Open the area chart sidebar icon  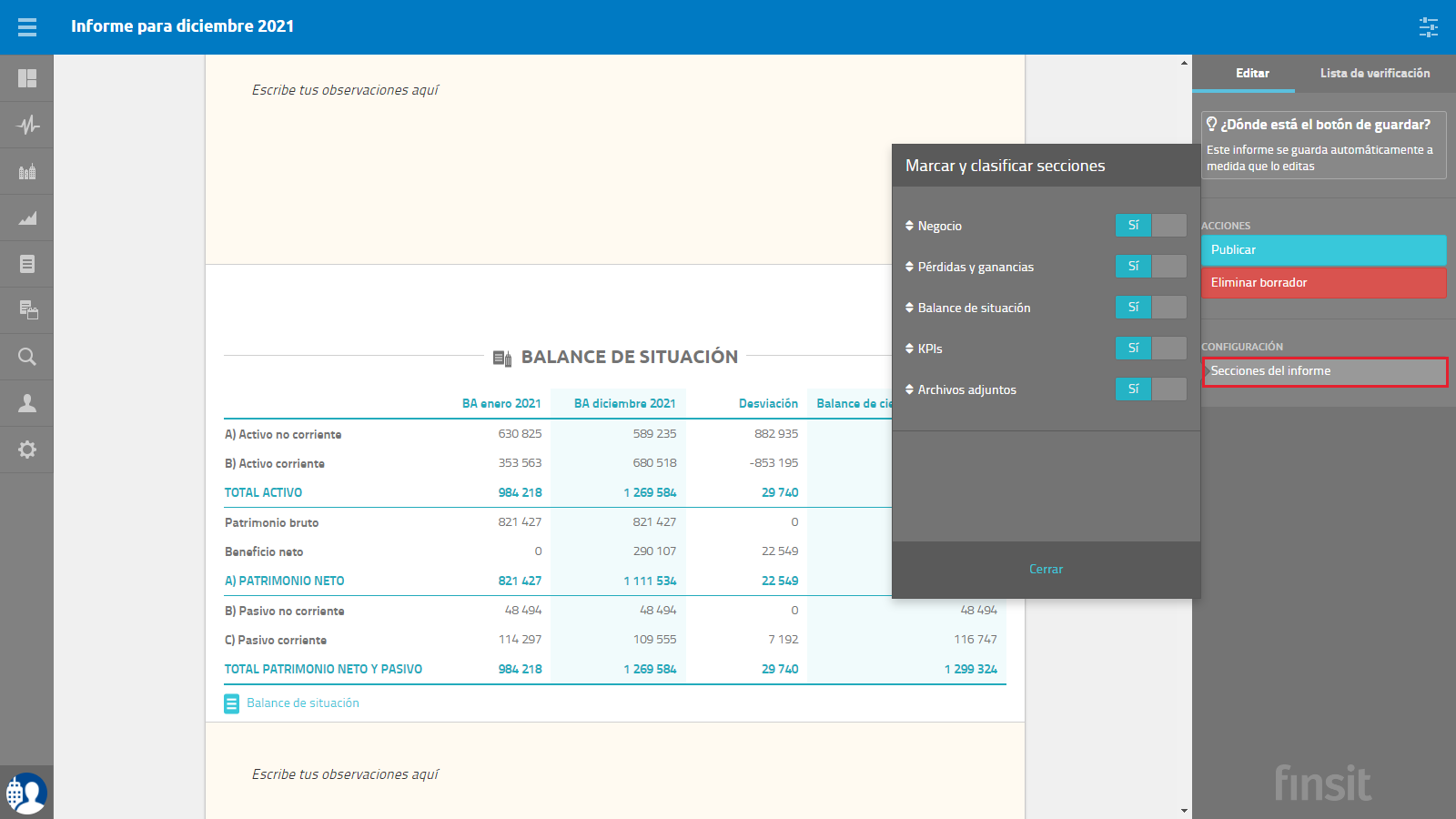(x=27, y=217)
